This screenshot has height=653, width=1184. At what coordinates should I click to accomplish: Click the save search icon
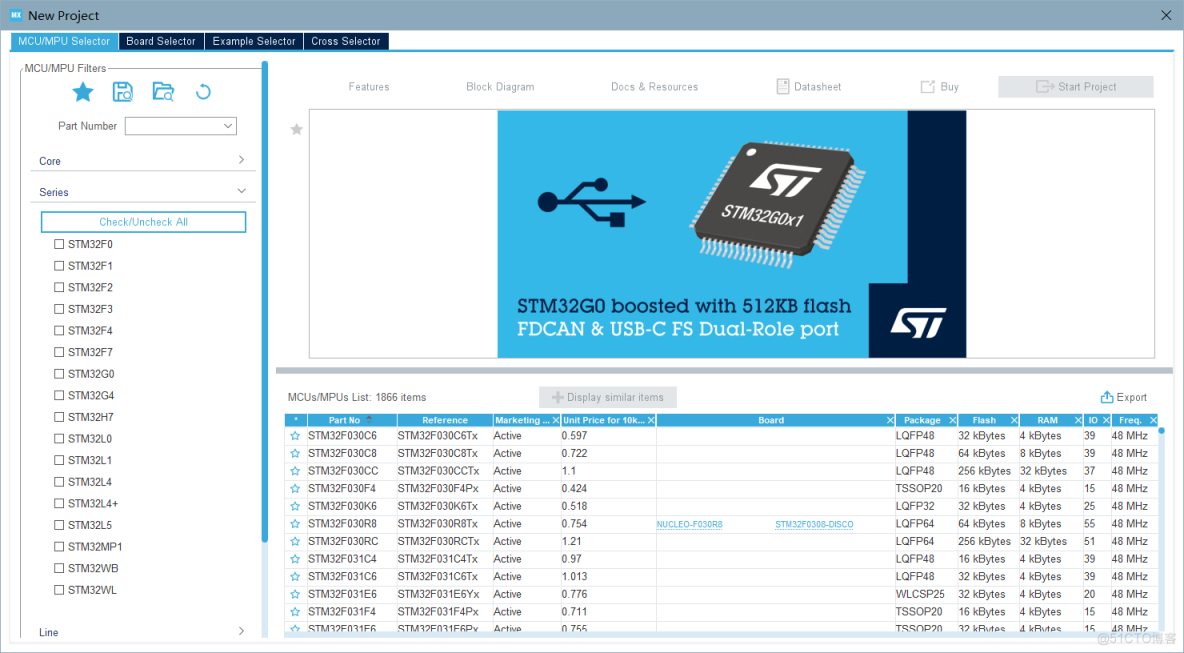click(122, 91)
